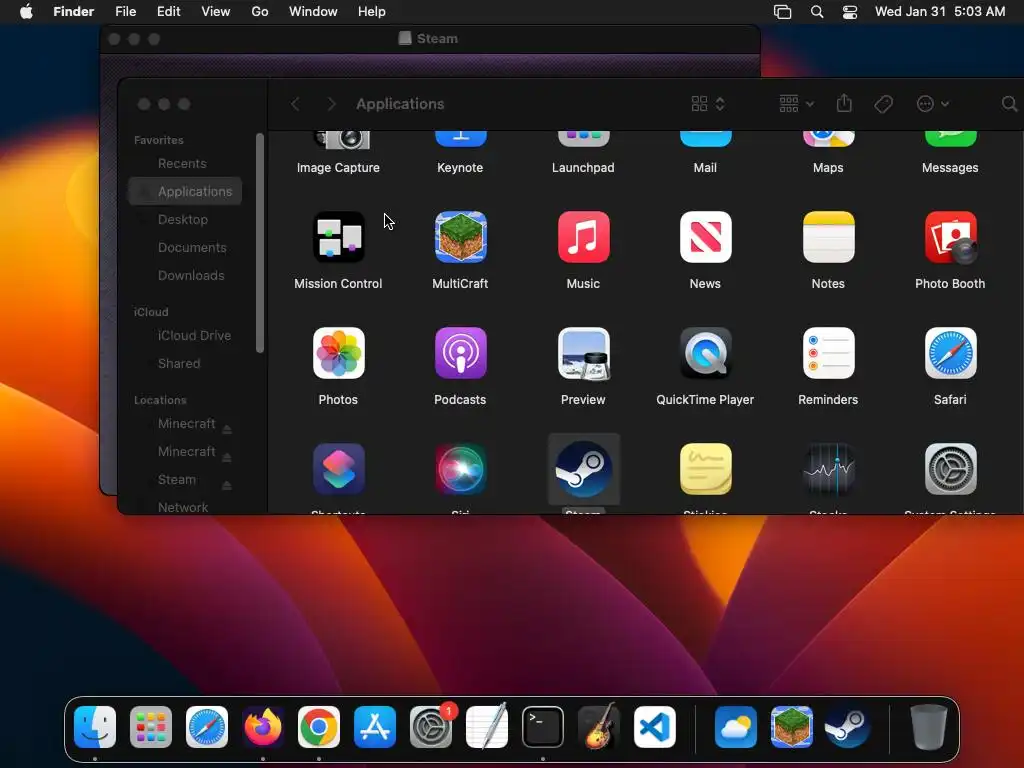The image size is (1024, 768).
Task: Select Downloads in the sidebar
Action: [x=185, y=276]
